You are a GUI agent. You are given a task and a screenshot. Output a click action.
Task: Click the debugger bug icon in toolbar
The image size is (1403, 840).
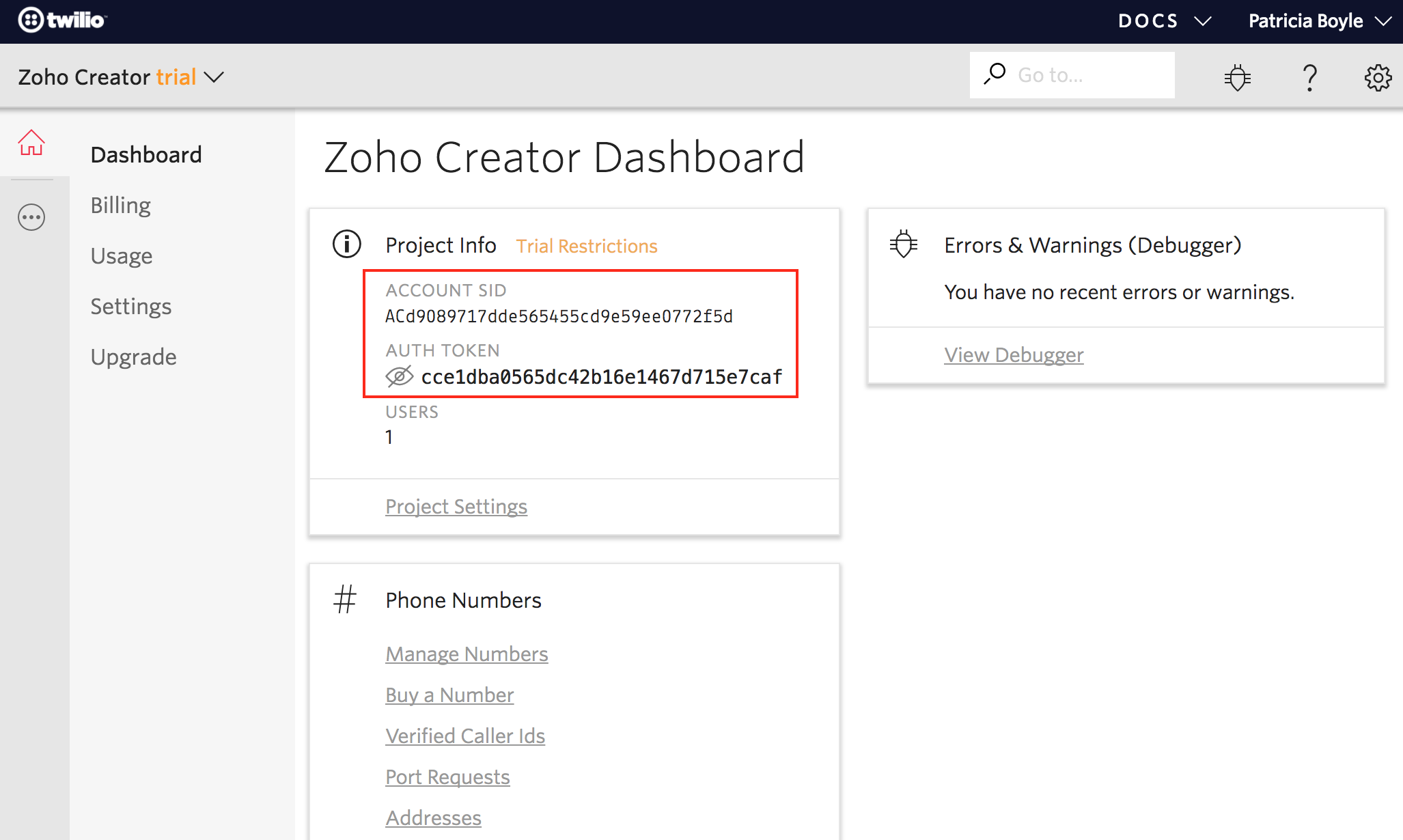point(1237,77)
